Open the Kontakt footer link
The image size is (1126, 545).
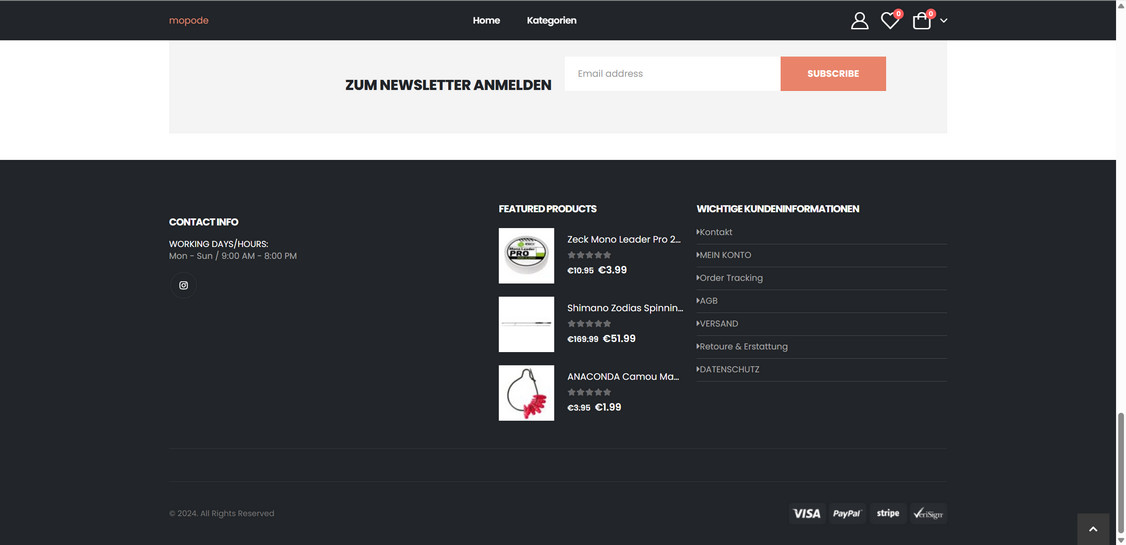716,232
